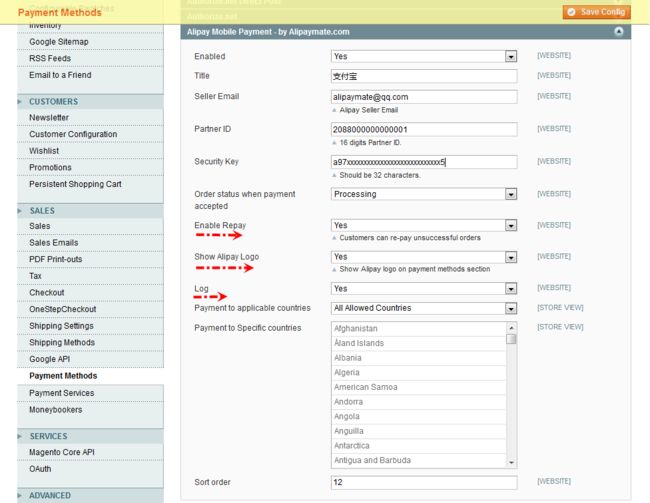This screenshot has width=650, height=503.
Task: Open RSS Feeds settings
Action: 90,58
